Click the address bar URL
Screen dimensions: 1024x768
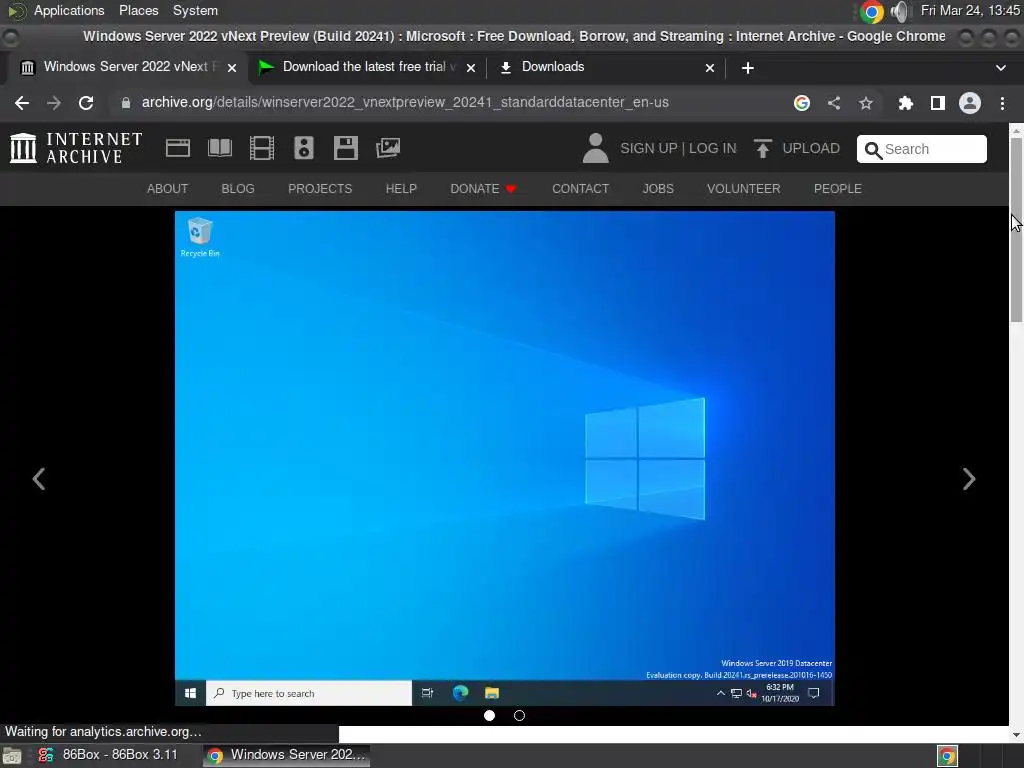405,103
